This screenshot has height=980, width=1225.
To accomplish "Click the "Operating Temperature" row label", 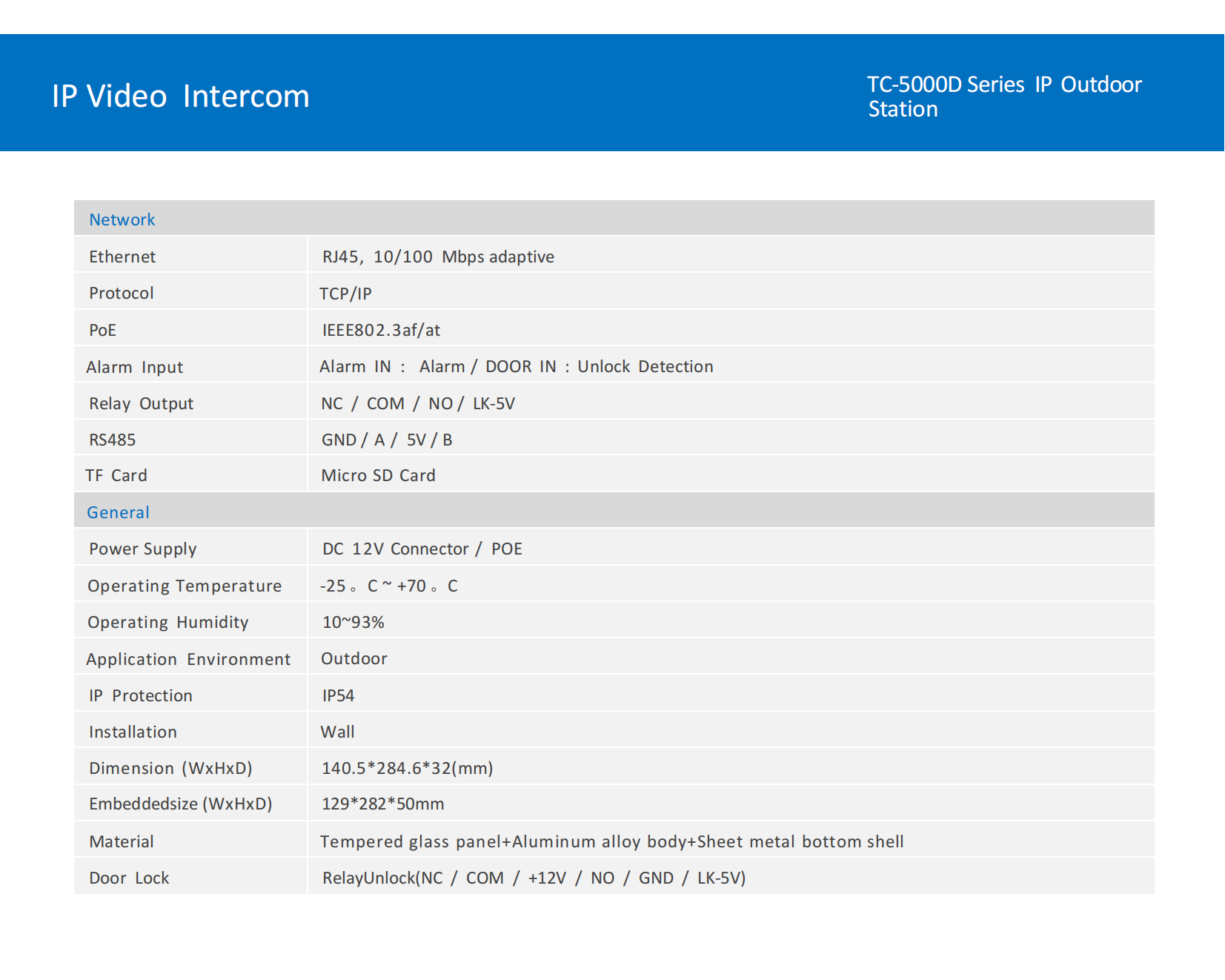I will click(x=185, y=586).
